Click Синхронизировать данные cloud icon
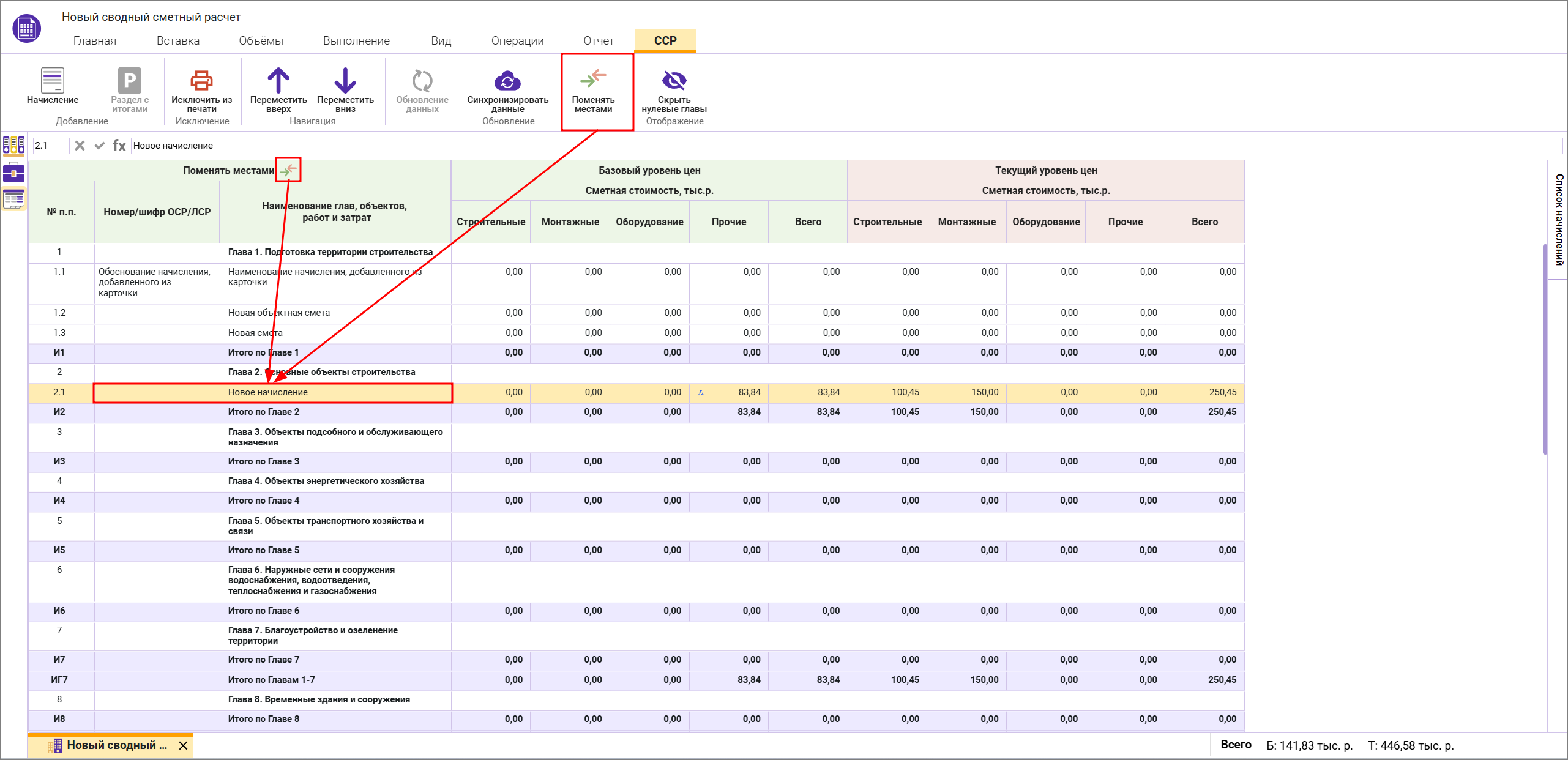The image size is (1568, 760). [x=507, y=81]
